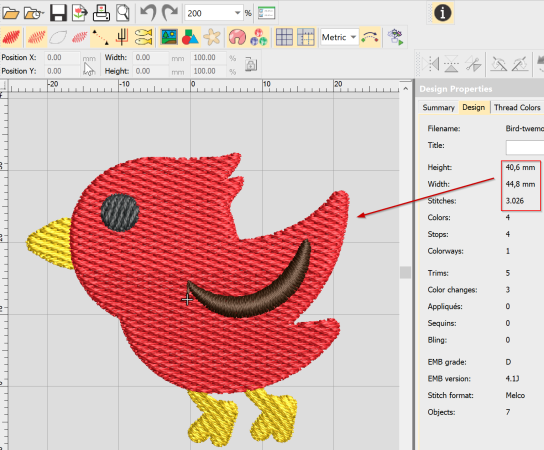544x450 pixels.
Task: Click the scroll up arrow of canvas
Action: click(405, 89)
